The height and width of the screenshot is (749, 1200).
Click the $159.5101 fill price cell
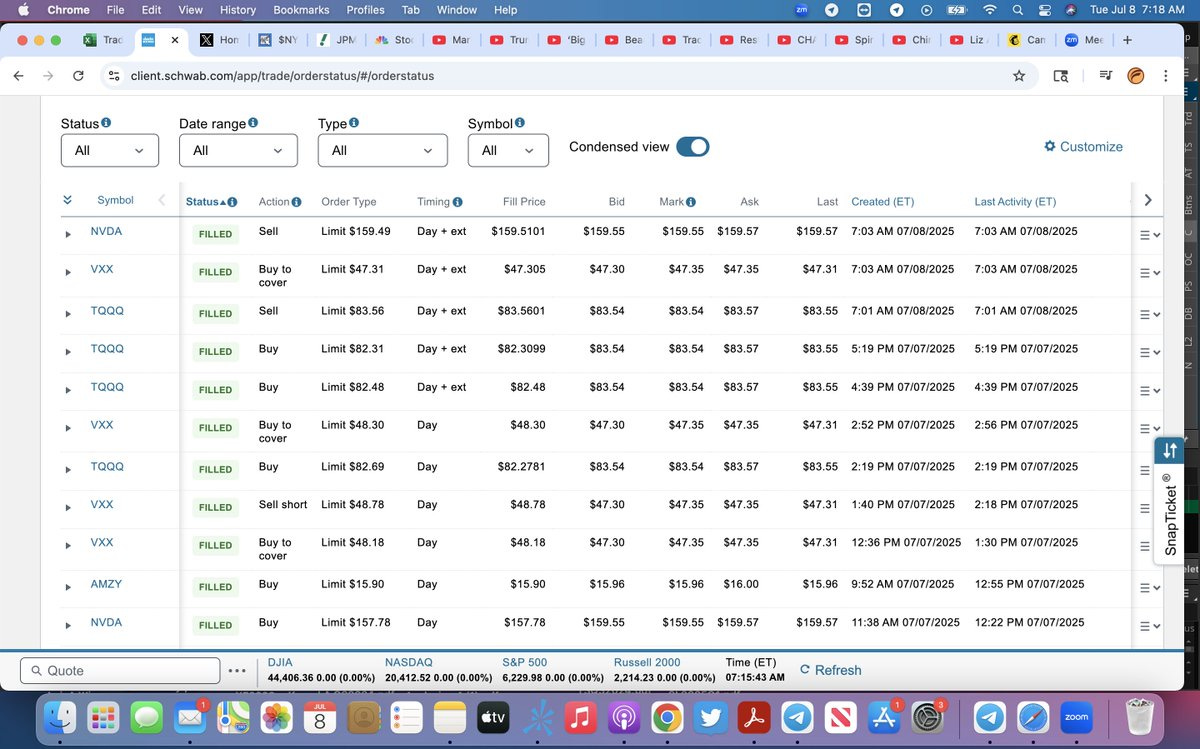pos(518,231)
